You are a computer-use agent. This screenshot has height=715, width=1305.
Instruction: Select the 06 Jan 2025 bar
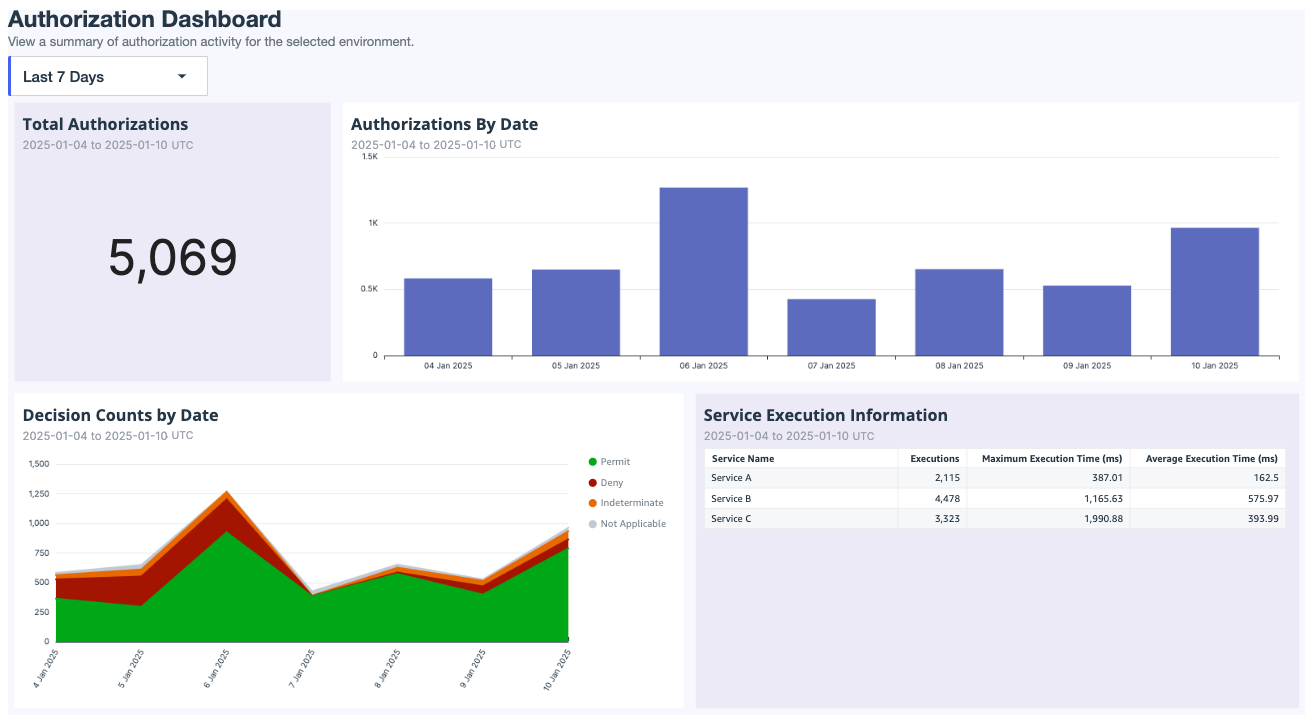704,271
